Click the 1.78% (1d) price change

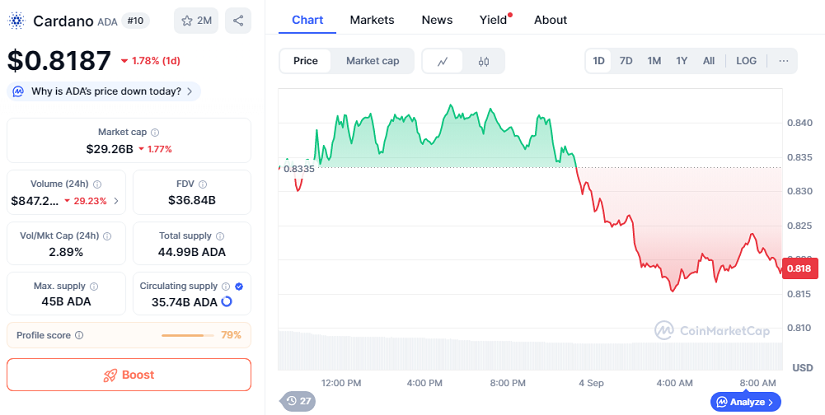click(x=150, y=61)
